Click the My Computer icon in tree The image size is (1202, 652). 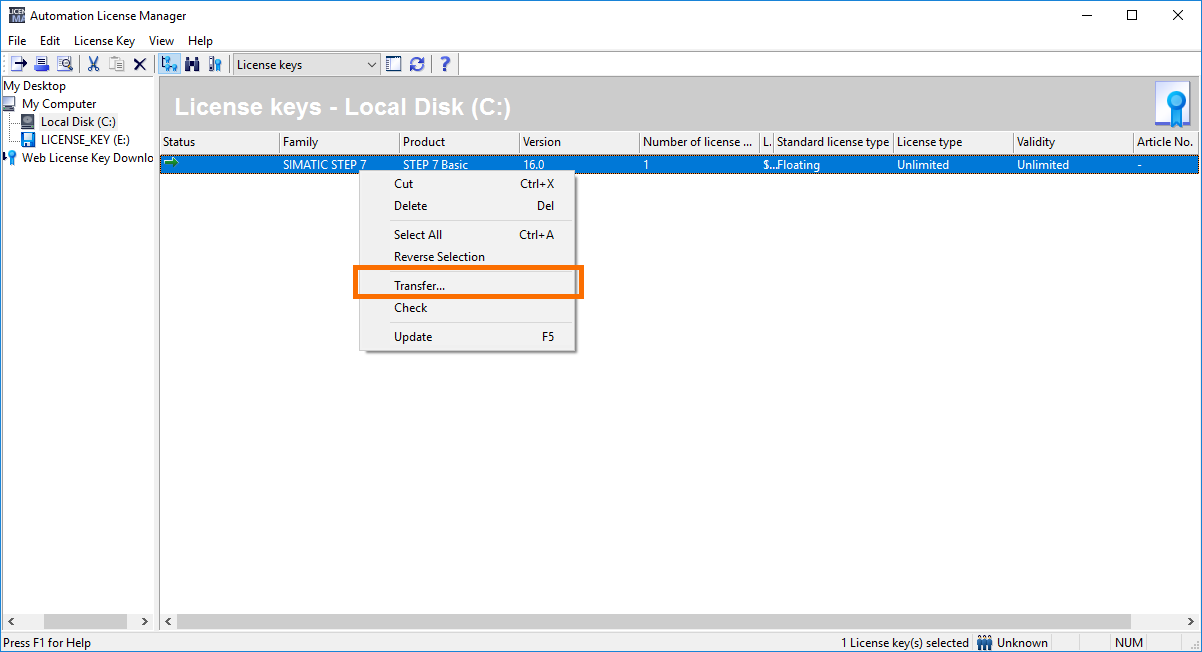[10, 104]
